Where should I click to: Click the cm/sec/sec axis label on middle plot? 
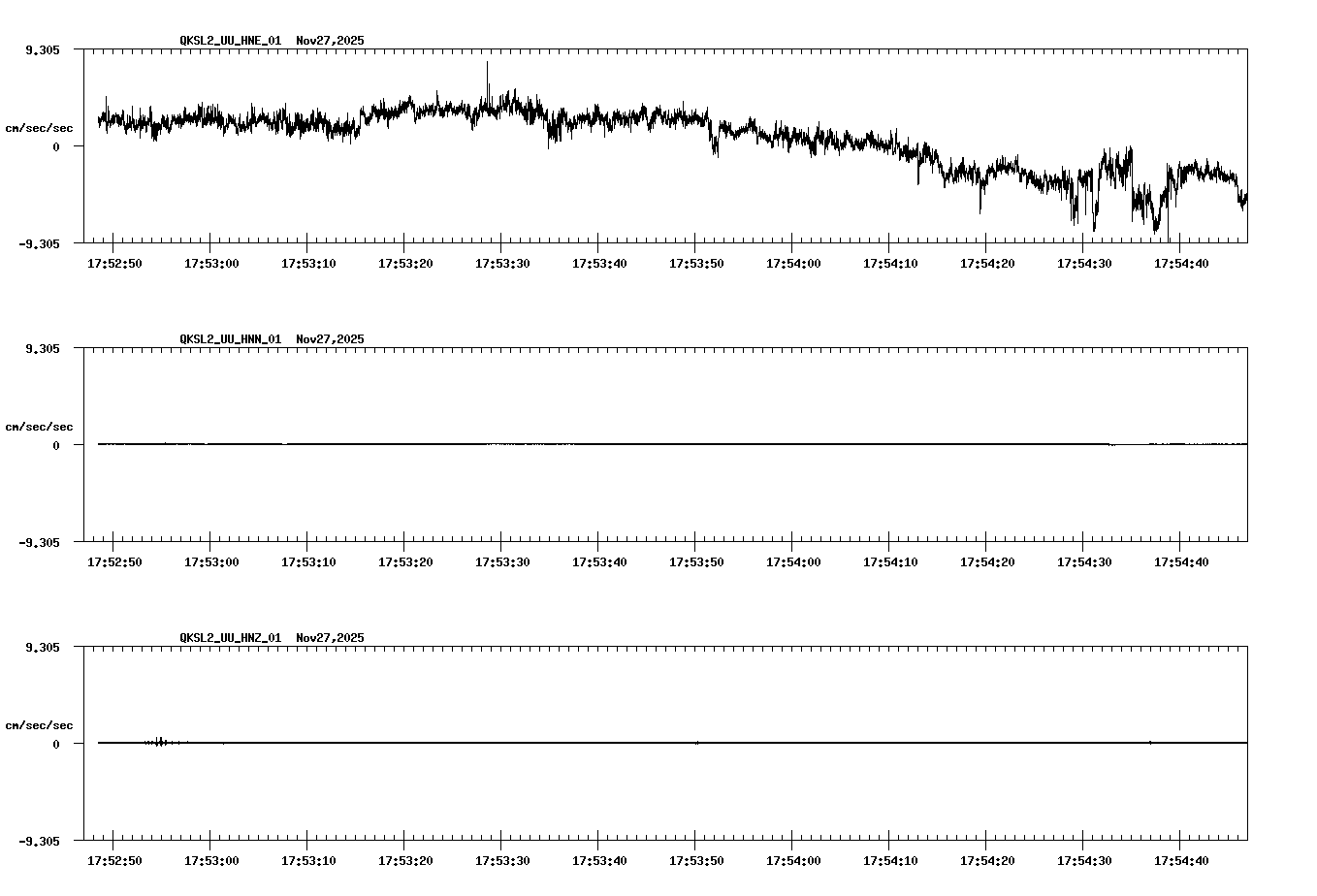pos(40,425)
